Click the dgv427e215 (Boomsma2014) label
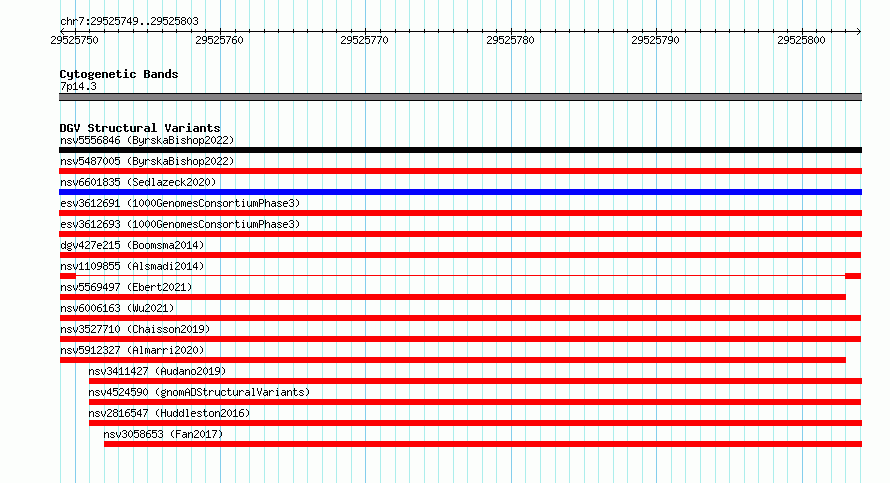890x483 pixels. pos(132,245)
